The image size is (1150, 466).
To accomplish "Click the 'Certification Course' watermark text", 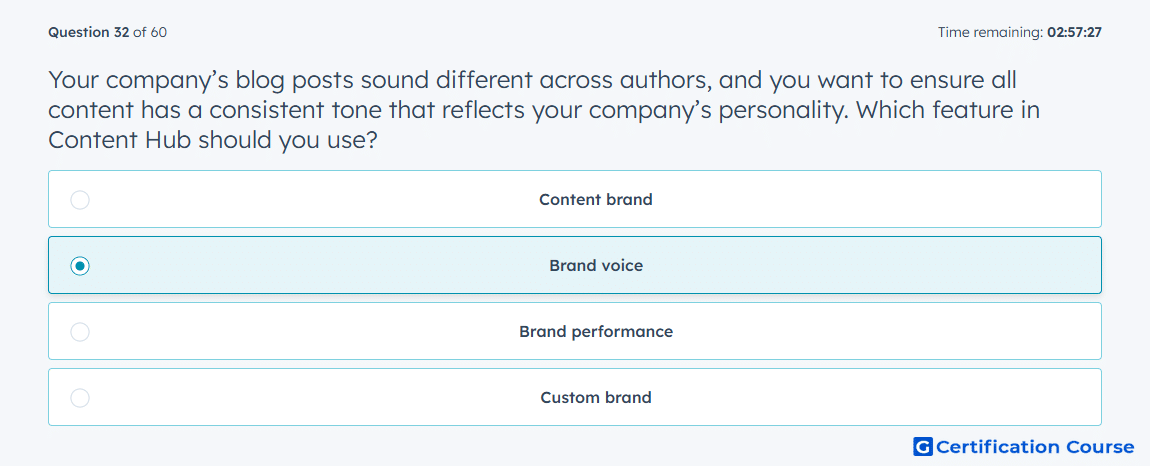I will pyautogui.click(x=1035, y=447).
